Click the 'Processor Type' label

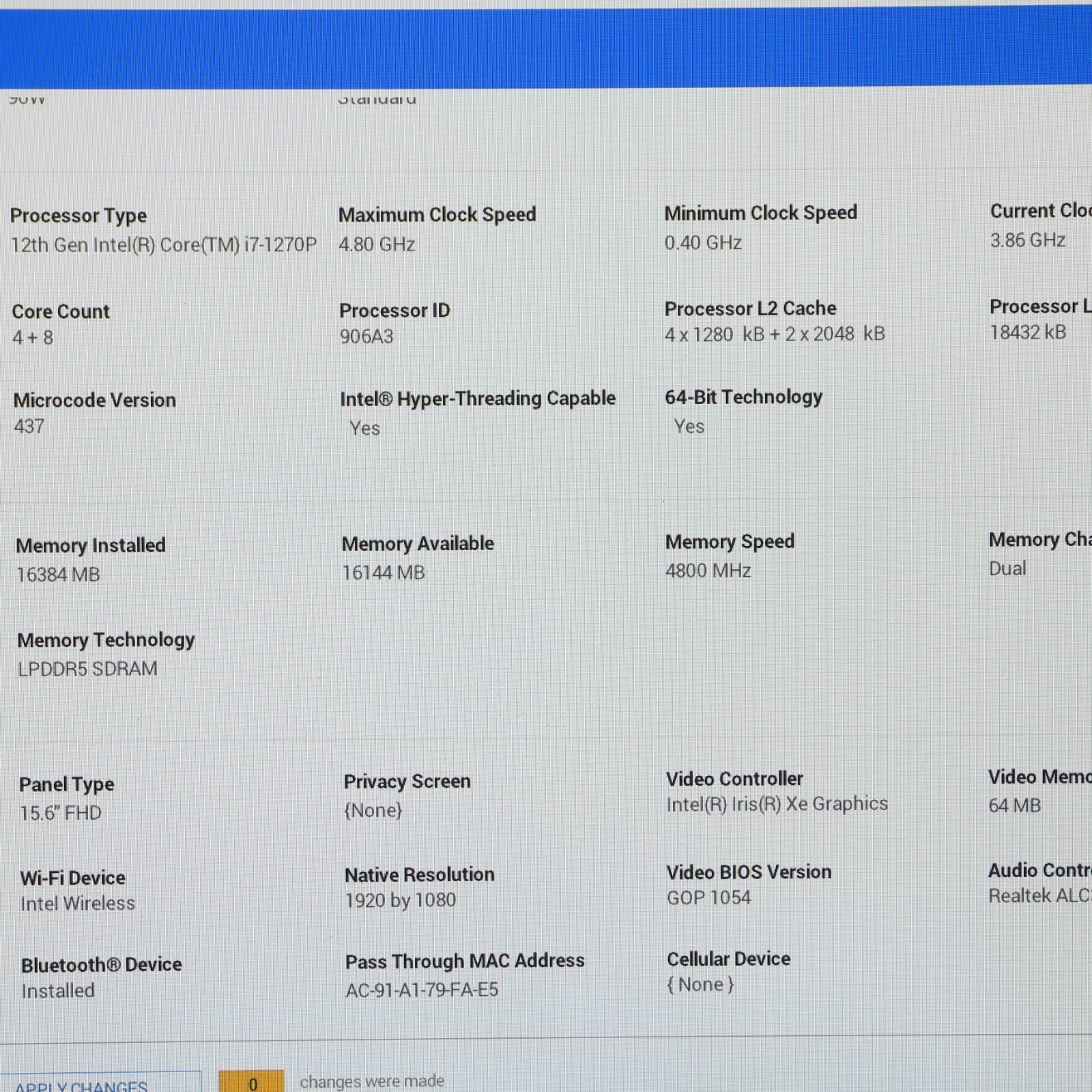(x=78, y=216)
